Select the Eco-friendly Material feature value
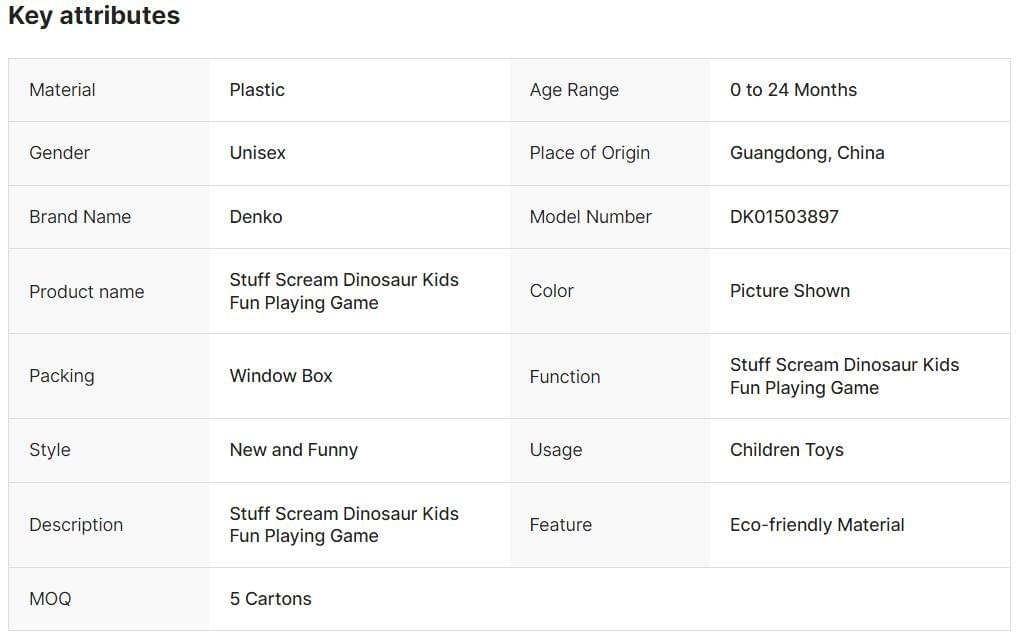This screenshot has height=640, width=1020. coord(817,525)
